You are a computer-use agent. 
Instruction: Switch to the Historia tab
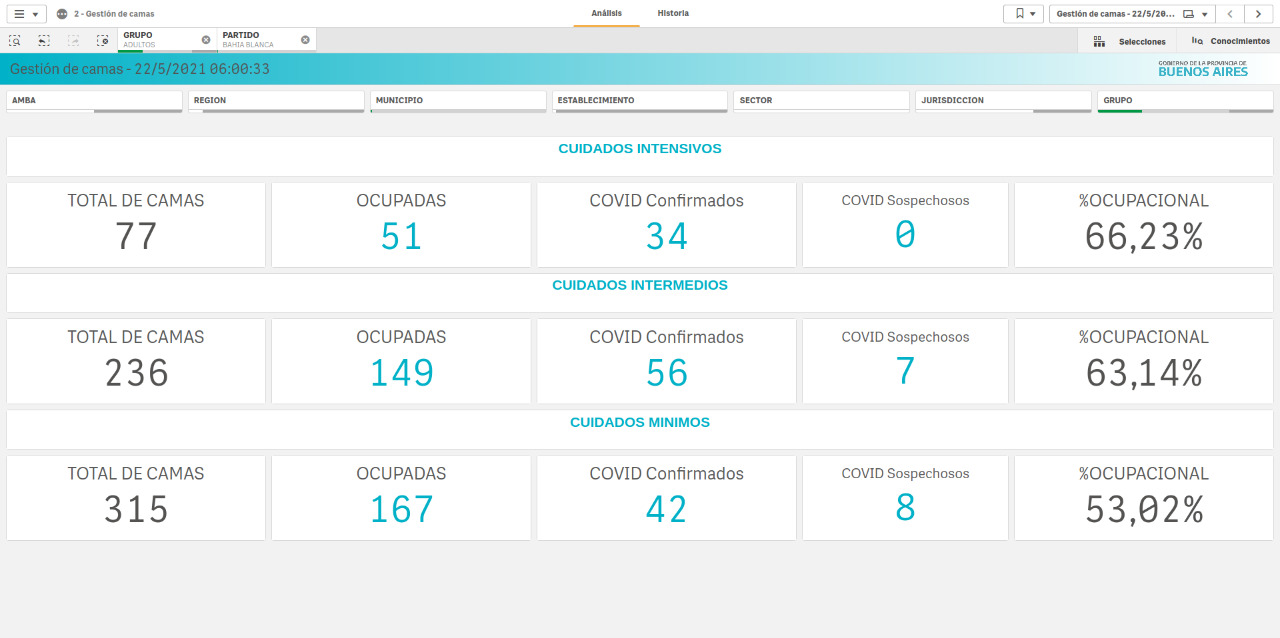tap(673, 13)
